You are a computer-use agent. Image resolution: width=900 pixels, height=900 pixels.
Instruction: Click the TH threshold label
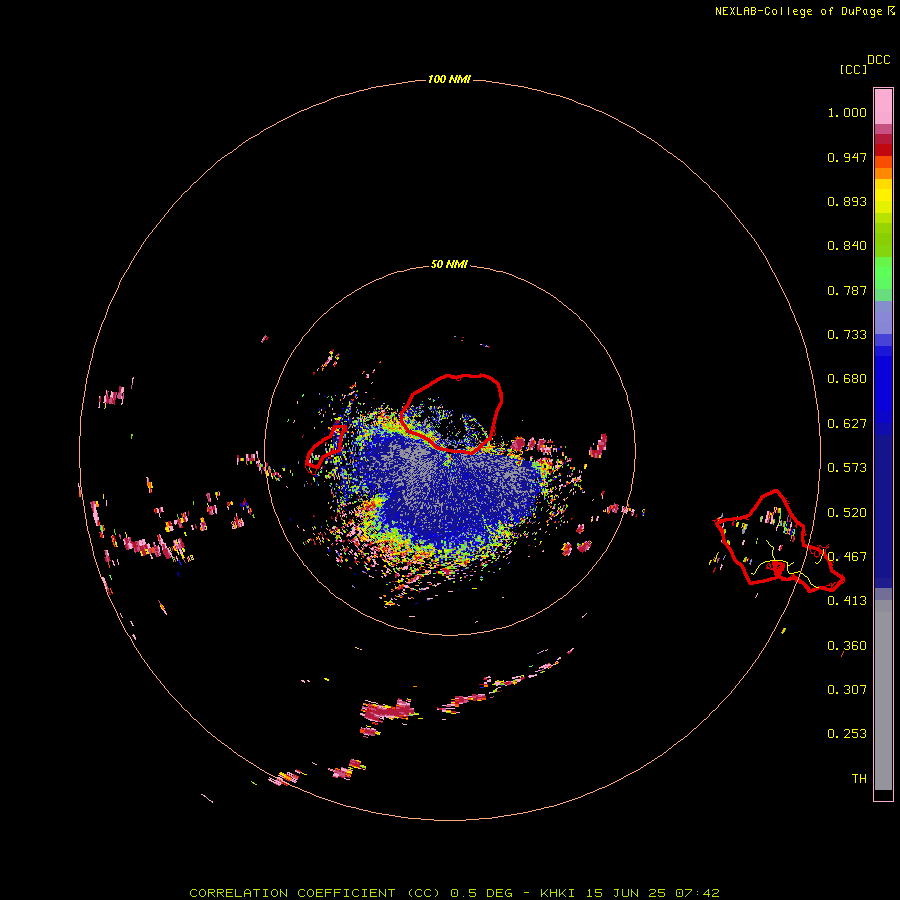tap(859, 779)
